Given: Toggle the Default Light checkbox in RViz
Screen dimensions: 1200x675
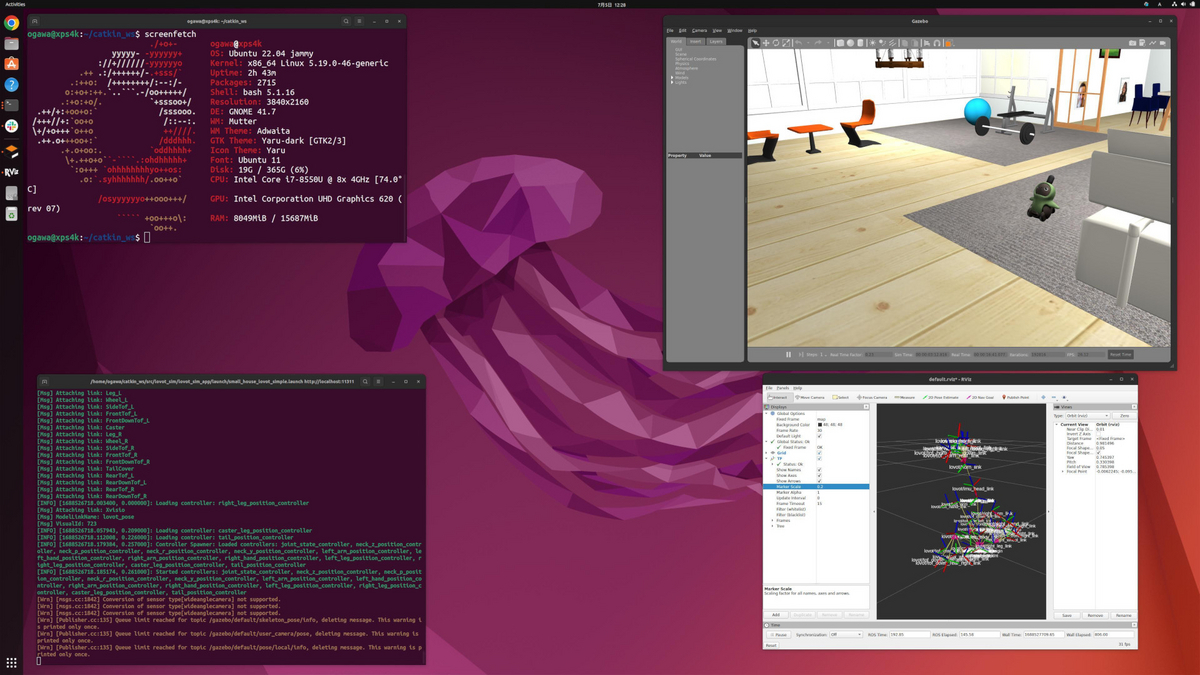Looking at the screenshot, I should point(819,436).
